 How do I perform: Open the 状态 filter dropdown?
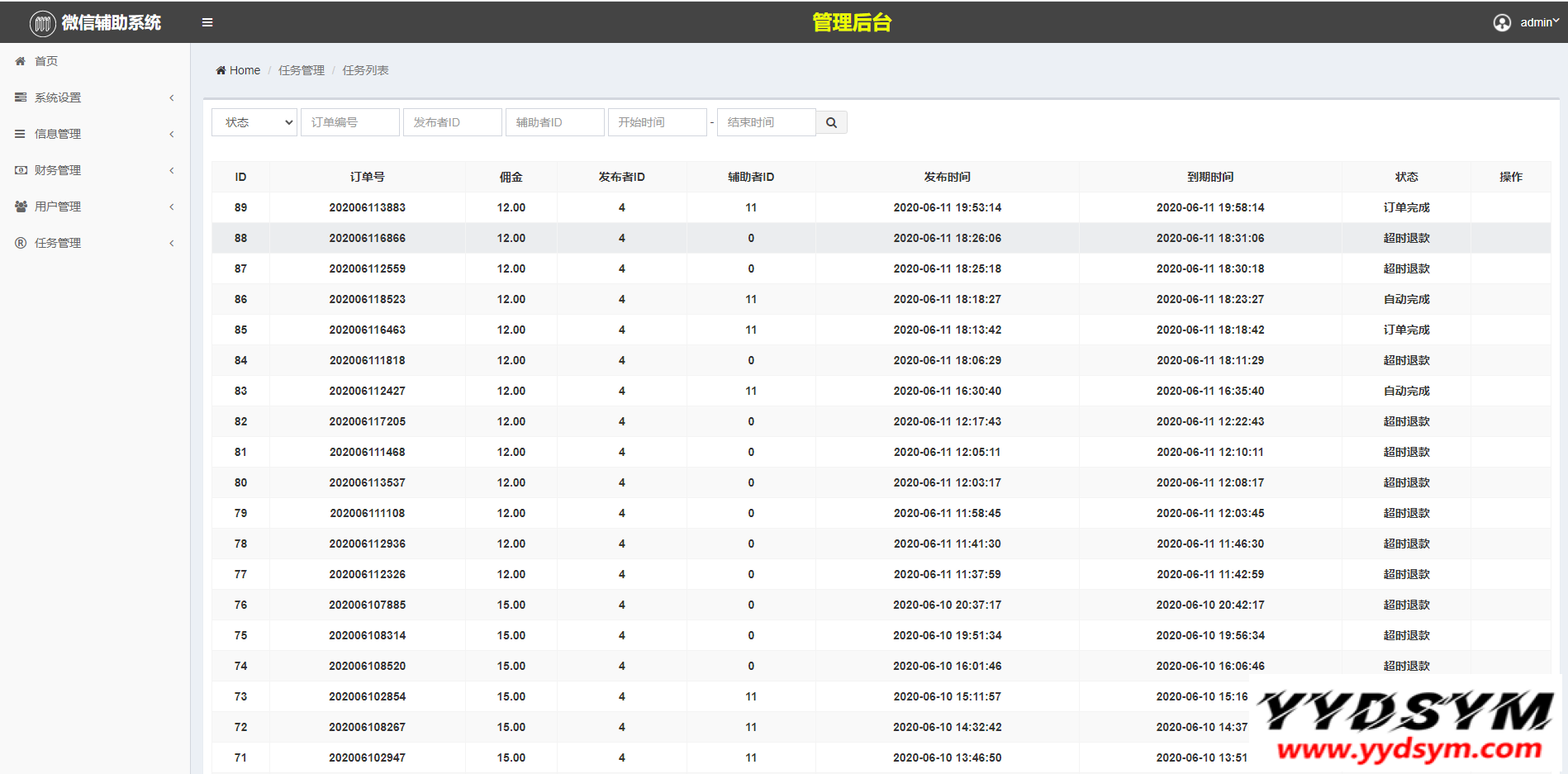click(x=254, y=122)
